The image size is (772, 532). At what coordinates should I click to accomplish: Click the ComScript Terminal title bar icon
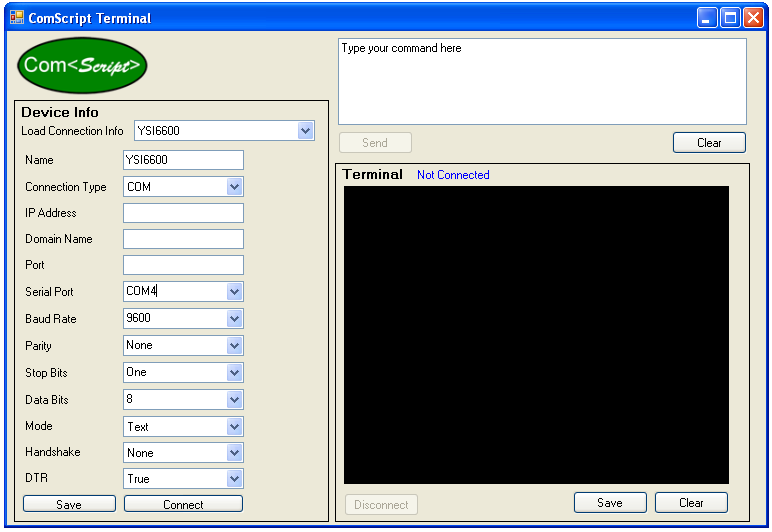pos(16,17)
